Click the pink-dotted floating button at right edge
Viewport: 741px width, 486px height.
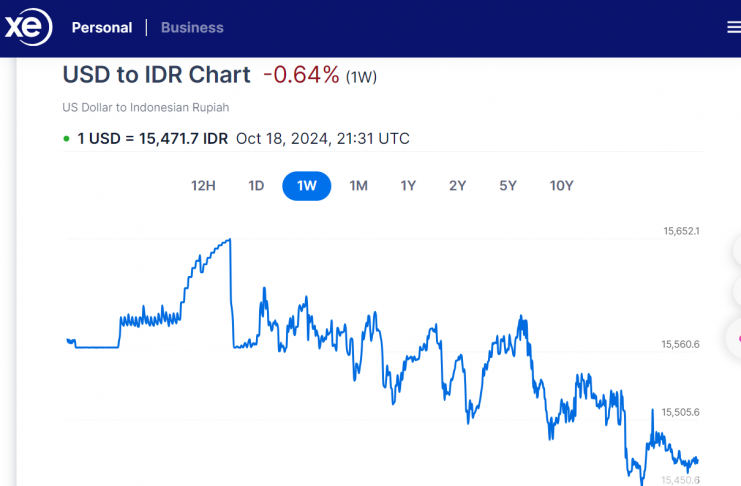[x=736, y=338]
